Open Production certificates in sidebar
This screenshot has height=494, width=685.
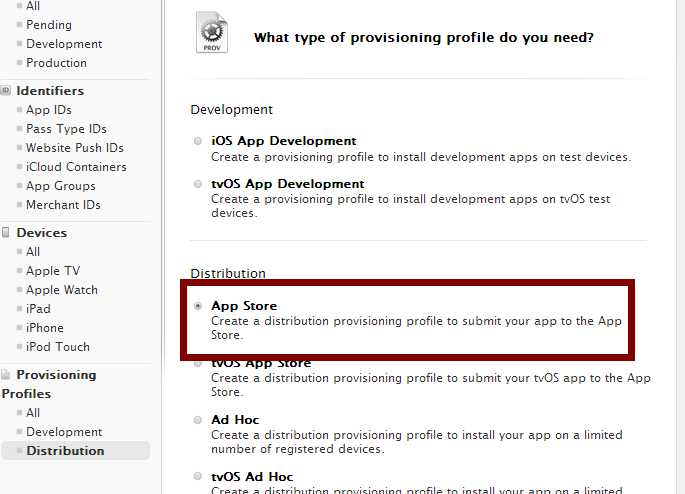tap(56, 63)
